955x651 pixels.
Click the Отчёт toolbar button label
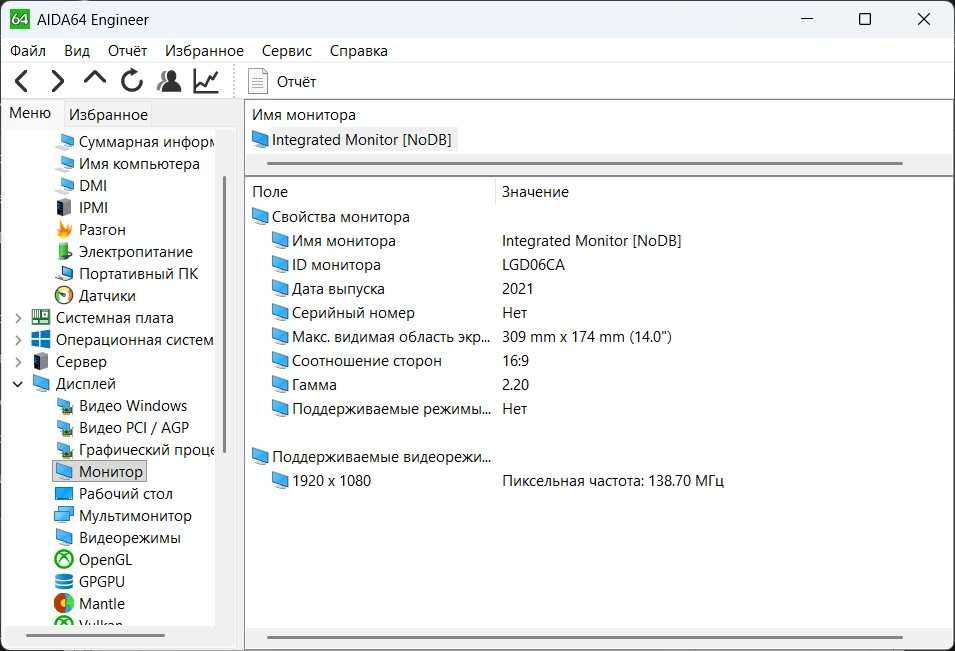pyautogui.click(x=297, y=82)
